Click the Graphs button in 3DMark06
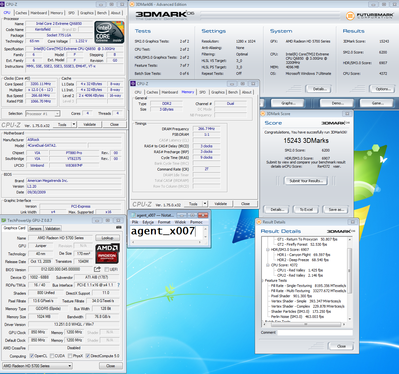Viewport: 399px width, 374px height. pyautogui.click(x=288, y=103)
